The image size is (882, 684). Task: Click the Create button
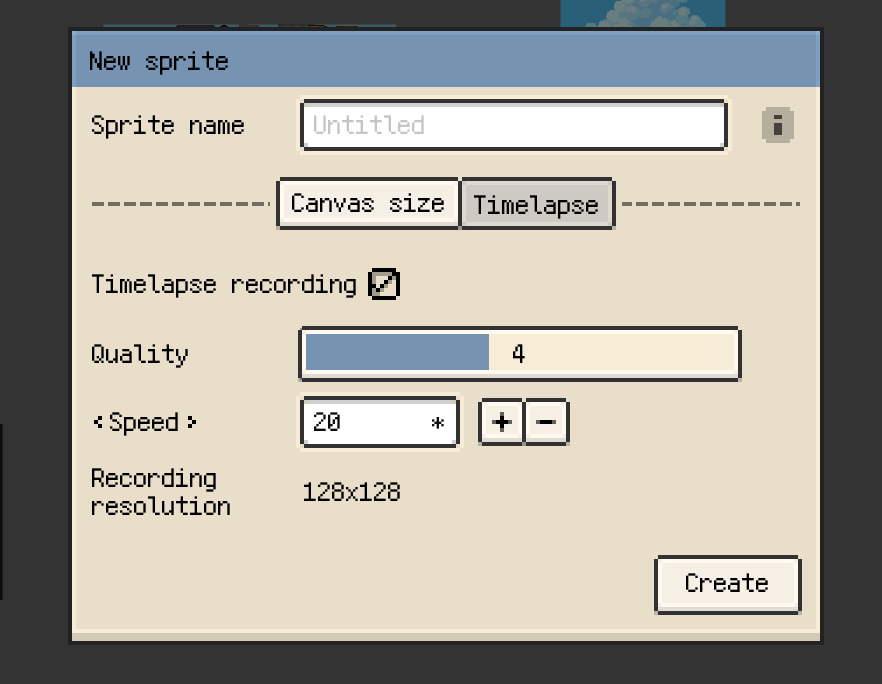pyautogui.click(x=727, y=584)
